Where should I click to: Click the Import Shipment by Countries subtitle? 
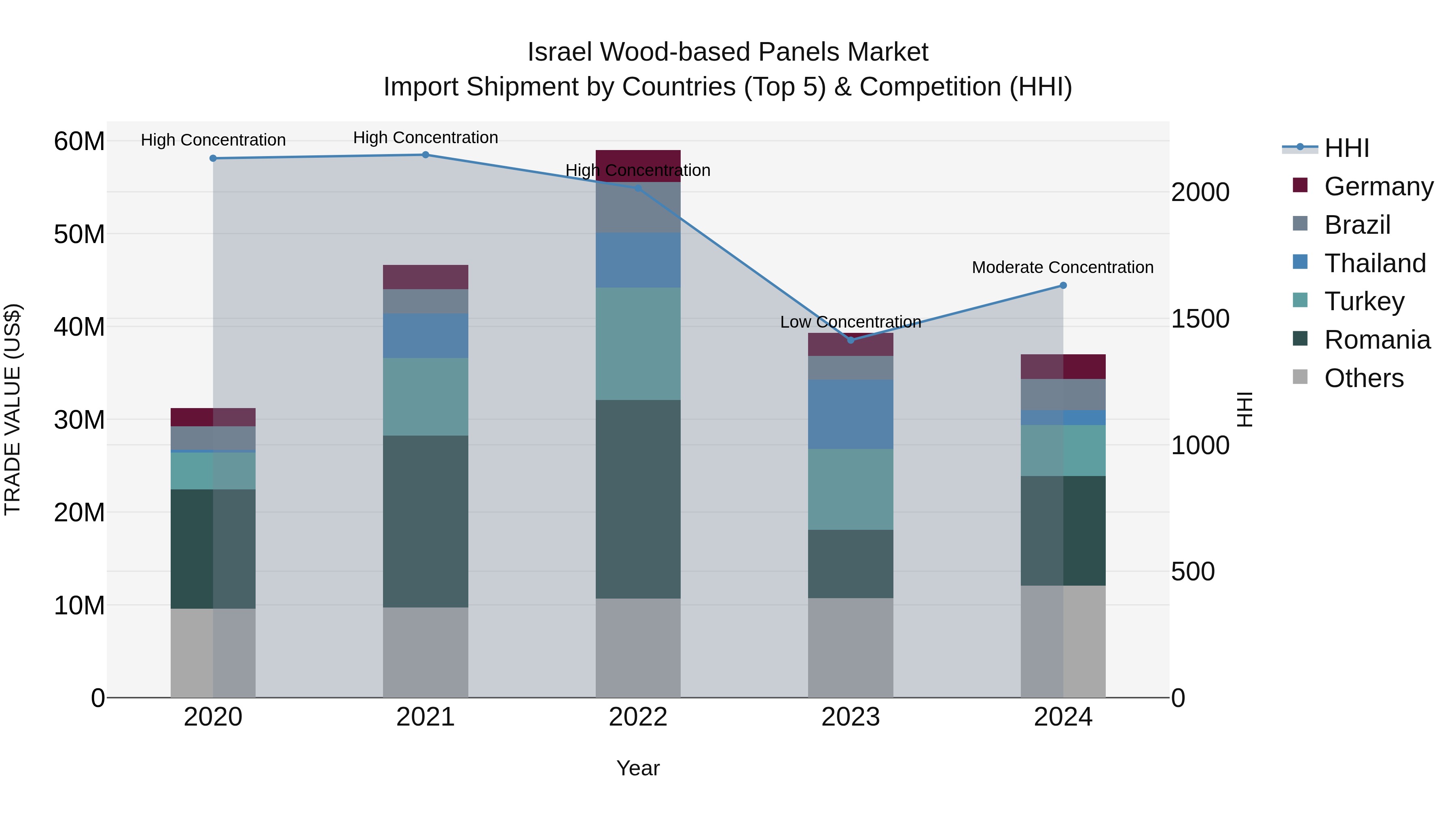[728, 87]
